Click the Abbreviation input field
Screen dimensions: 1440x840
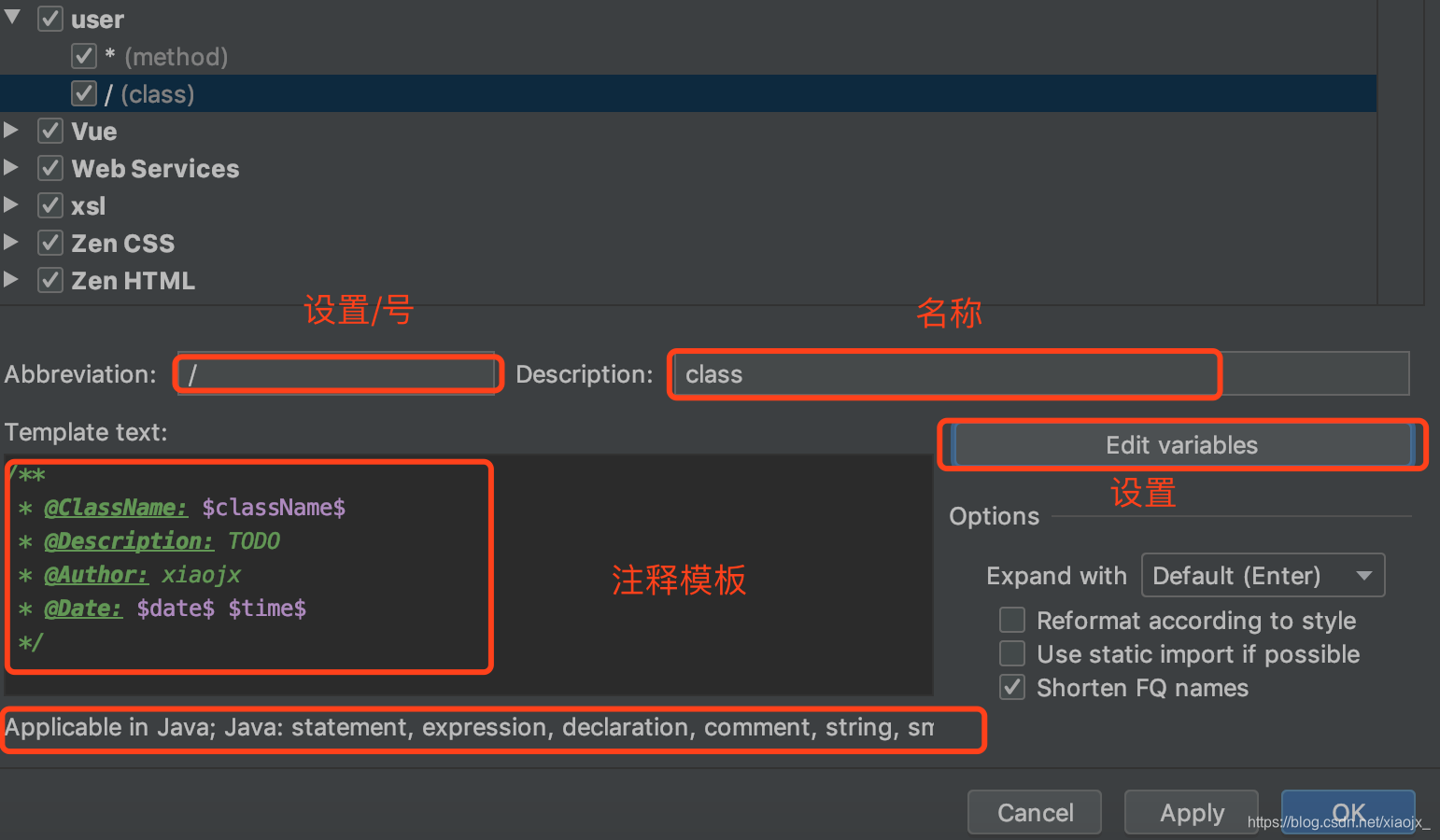coord(336,374)
